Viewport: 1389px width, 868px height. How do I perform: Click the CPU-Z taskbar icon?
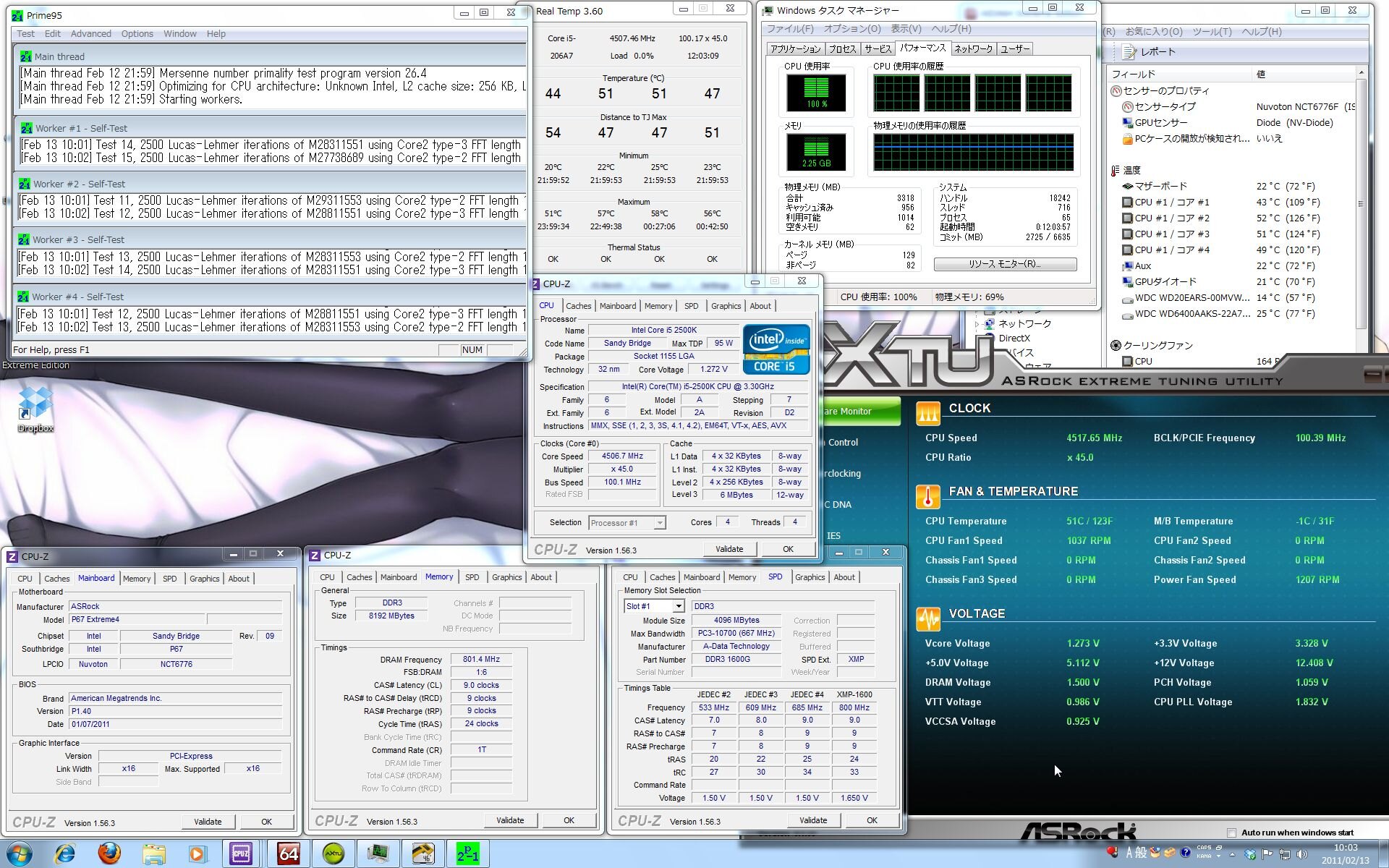coord(241,854)
